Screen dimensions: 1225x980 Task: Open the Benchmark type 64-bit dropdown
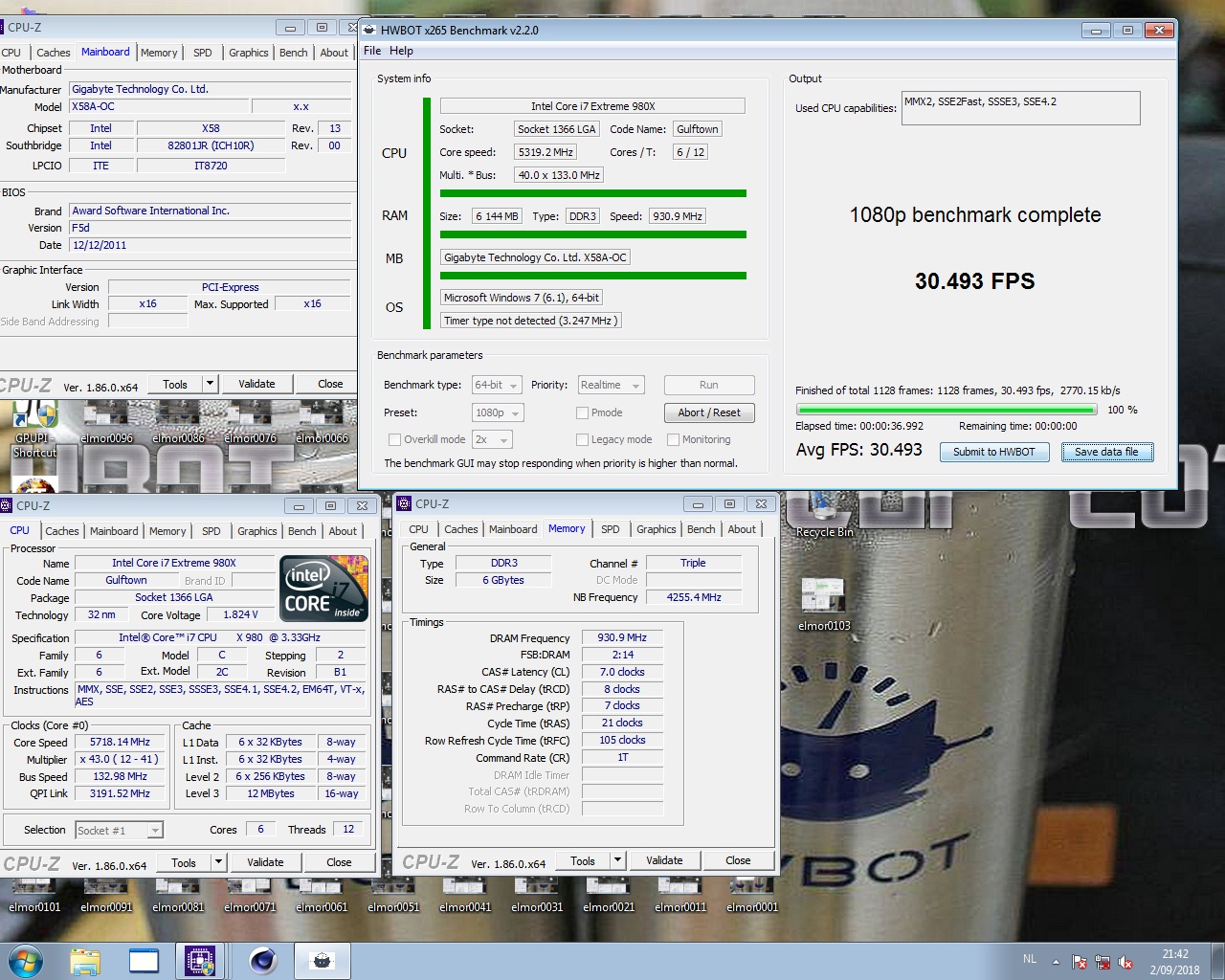point(497,385)
